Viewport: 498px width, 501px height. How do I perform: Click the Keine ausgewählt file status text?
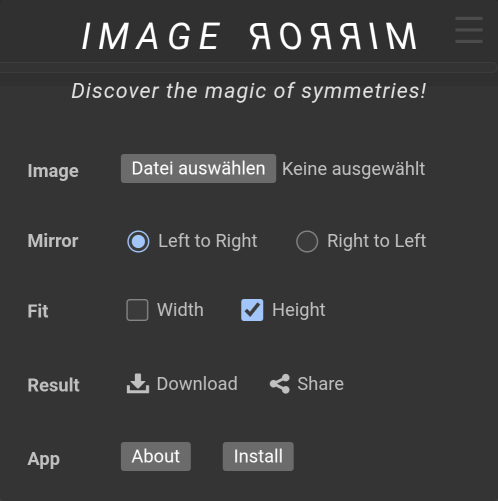point(353,169)
